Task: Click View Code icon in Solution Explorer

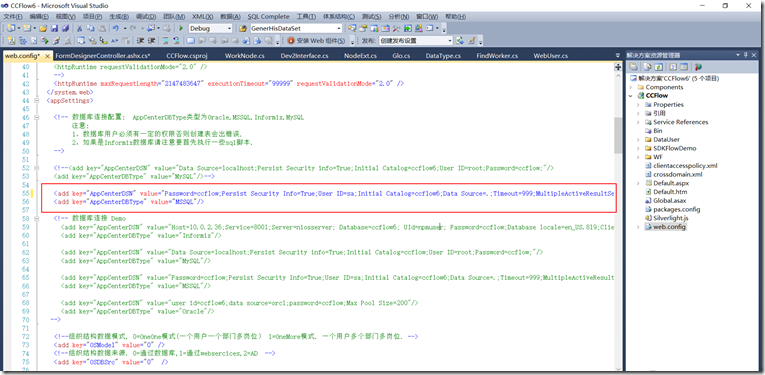Action: pyautogui.click(x=673, y=66)
